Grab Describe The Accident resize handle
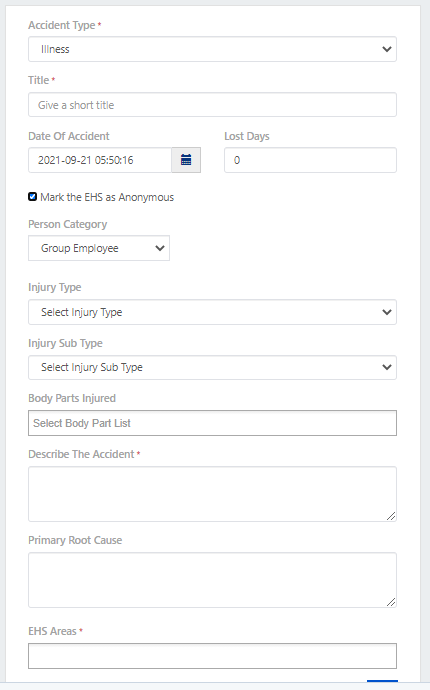This screenshot has height=690, width=430. click(x=391, y=516)
